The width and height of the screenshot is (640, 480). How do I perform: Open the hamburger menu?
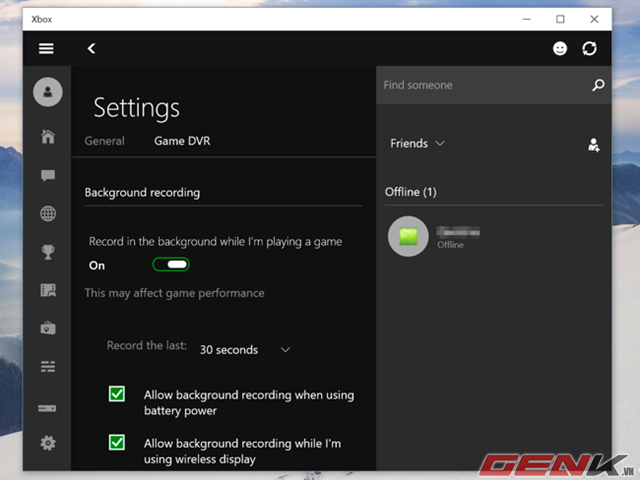coord(46,48)
